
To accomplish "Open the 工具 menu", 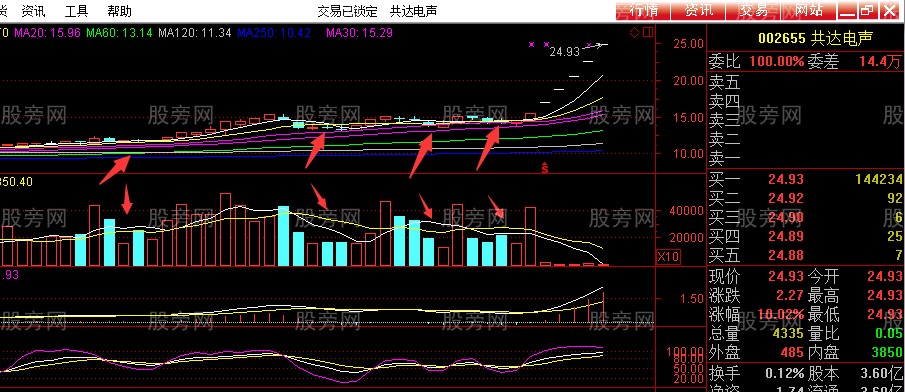I will click(76, 10).
